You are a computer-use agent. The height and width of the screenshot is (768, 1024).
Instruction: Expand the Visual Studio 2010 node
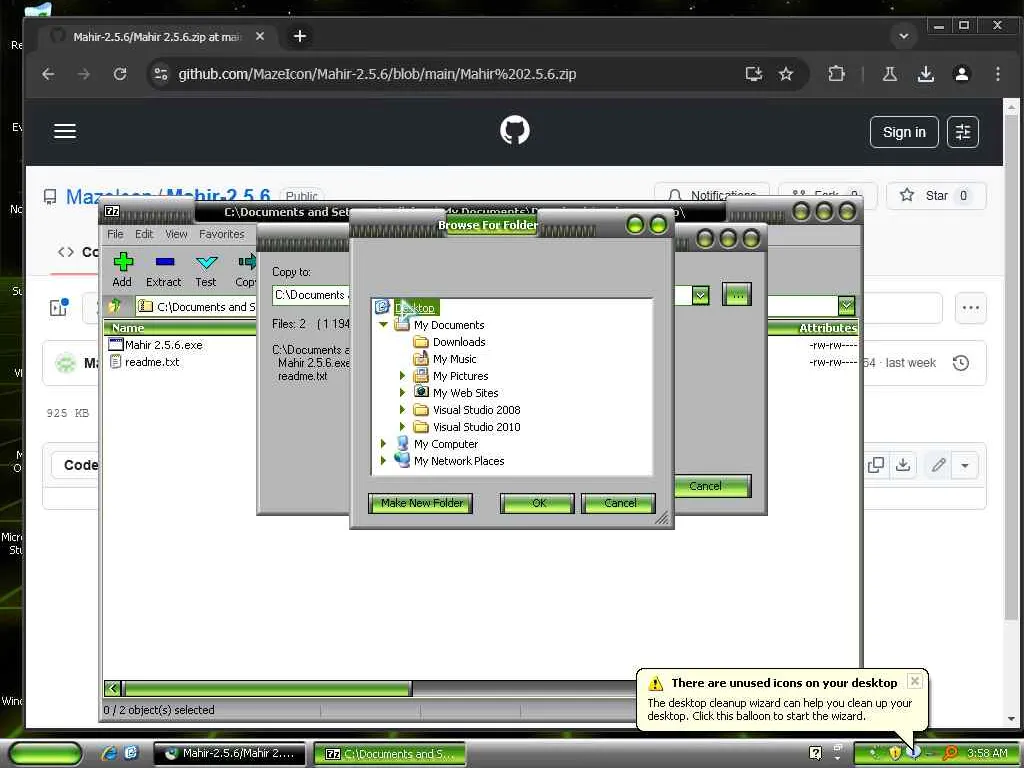point(402,426)
